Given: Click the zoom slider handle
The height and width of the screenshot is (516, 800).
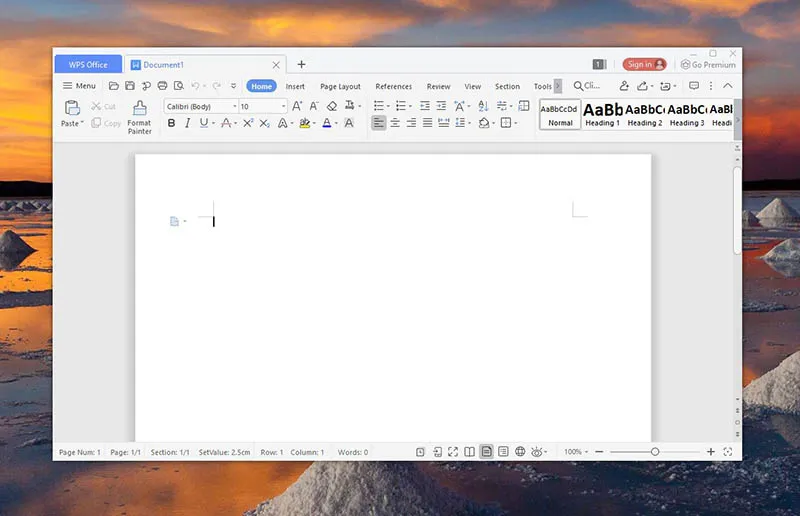Looking at the screenshot, I should pos(655,452).
